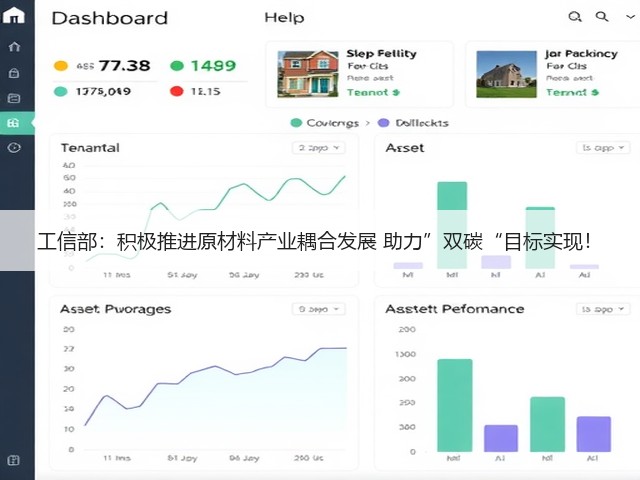Screen dimensions: 640x480
Task: Select the highlighted buildings icon in sidebar
Action: 13,123
